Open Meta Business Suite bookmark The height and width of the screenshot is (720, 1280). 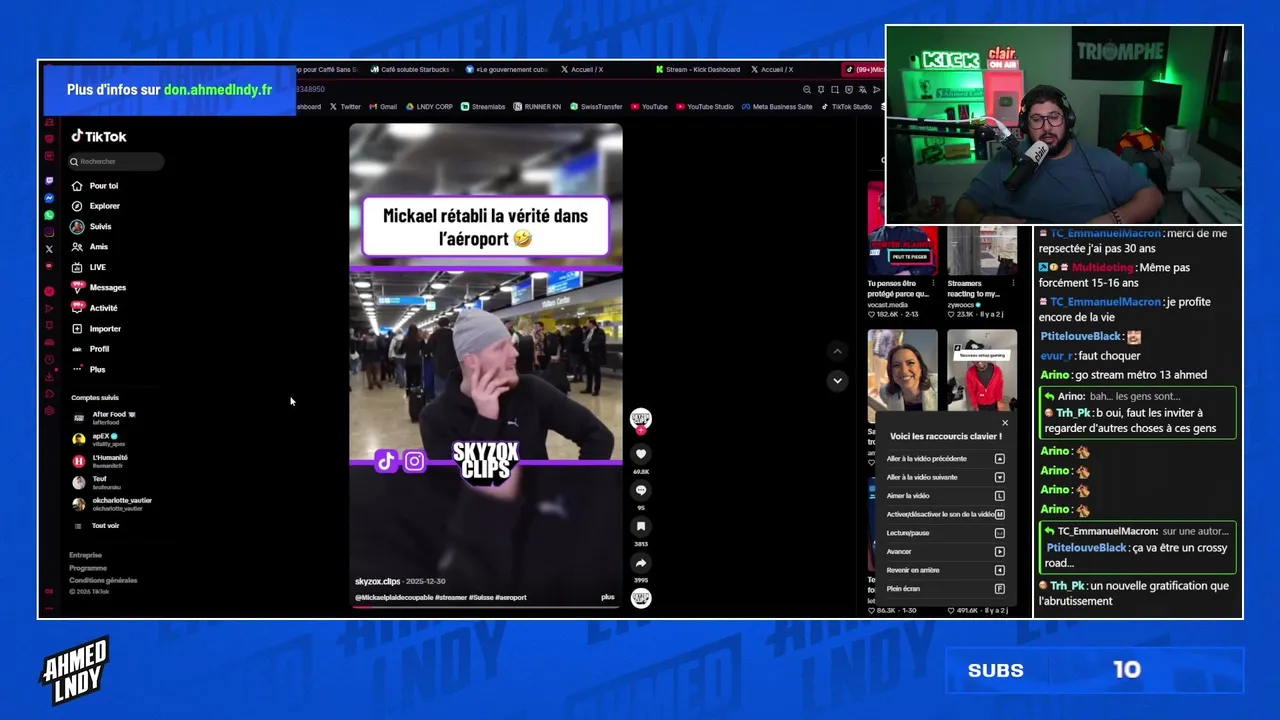coord(777,107)
